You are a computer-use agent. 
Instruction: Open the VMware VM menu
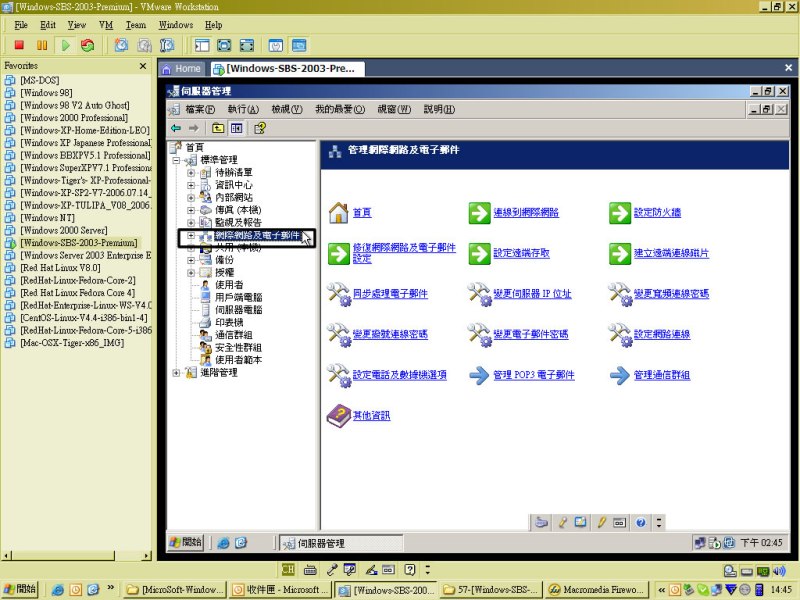(x=106, y=25)
